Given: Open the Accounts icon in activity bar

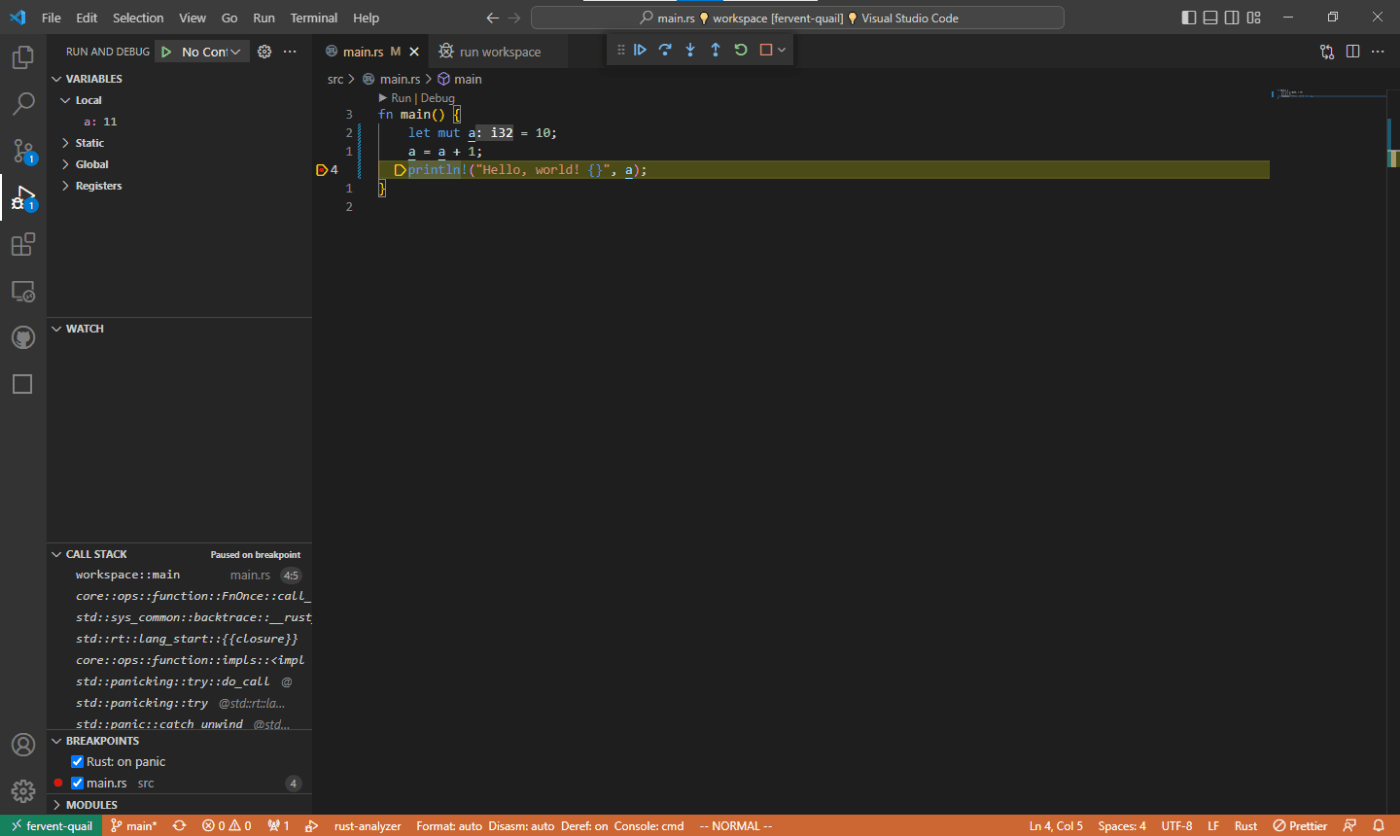Looking at the screenshot, I should (x=23, y=745).
